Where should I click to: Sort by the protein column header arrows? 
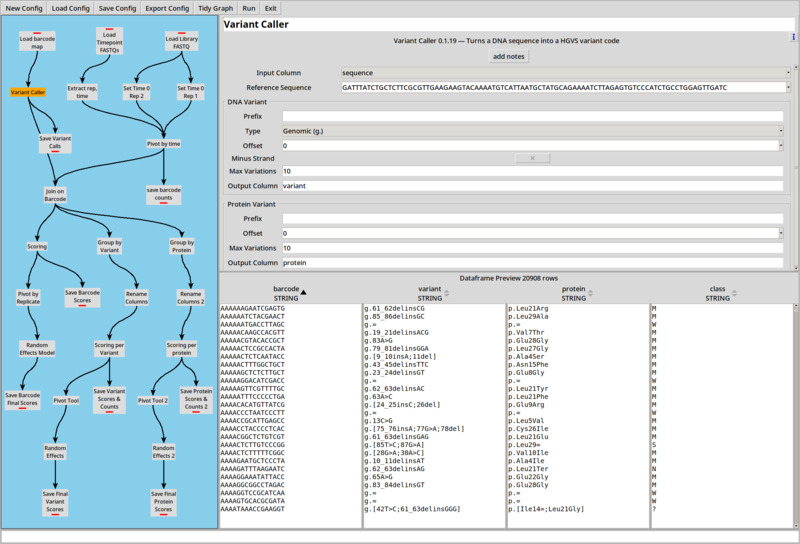coord(590,293)
